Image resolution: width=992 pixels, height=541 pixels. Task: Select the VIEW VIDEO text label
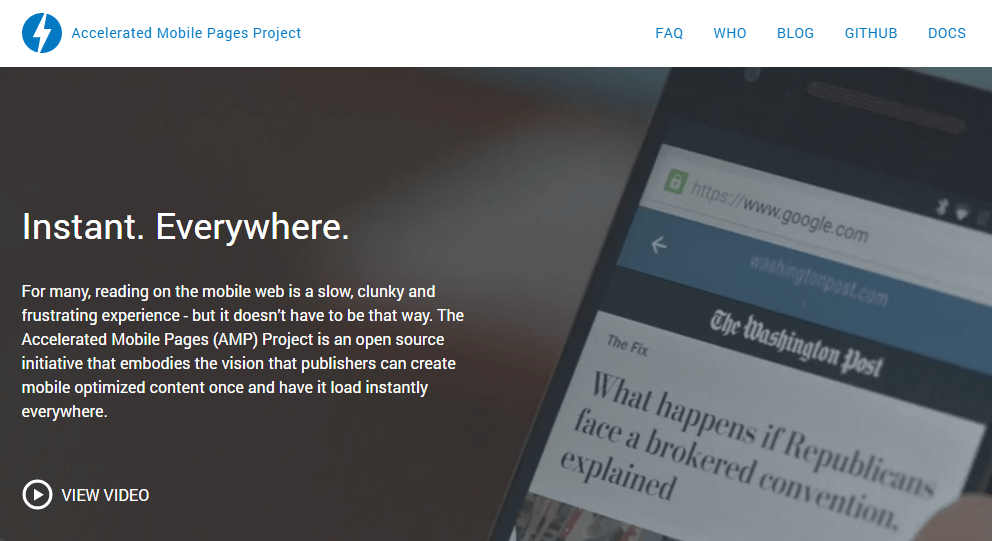tap(105, 495)
